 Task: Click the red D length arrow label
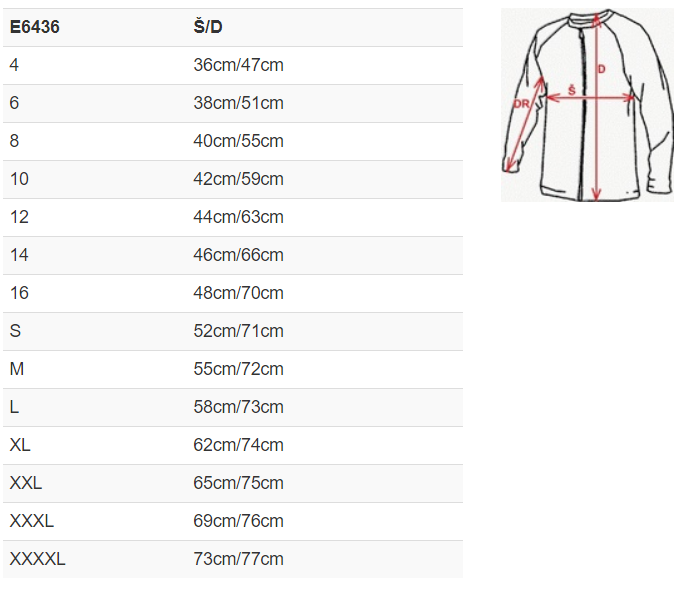click(x=601, y=69)
